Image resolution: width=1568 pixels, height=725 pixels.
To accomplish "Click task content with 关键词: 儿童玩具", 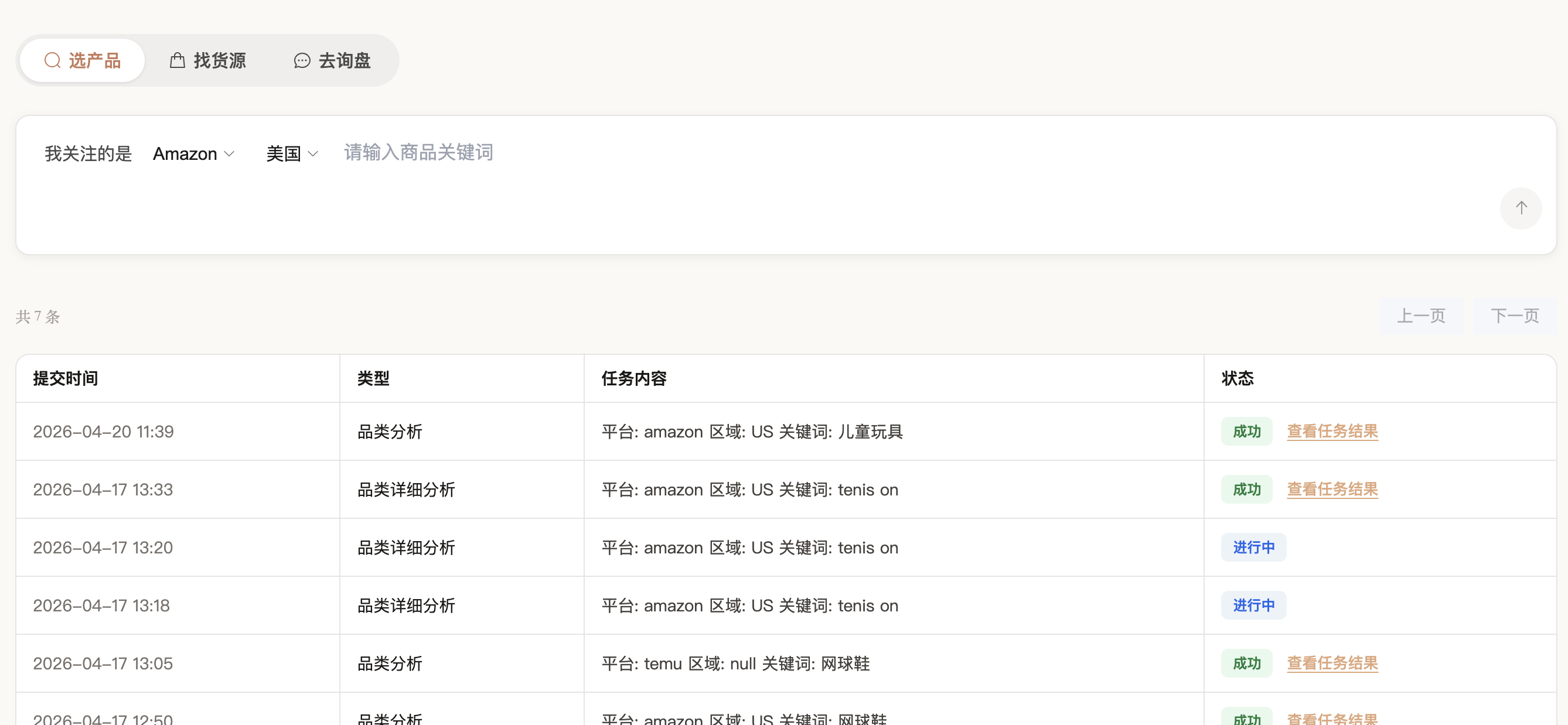I will click(752, 431).
